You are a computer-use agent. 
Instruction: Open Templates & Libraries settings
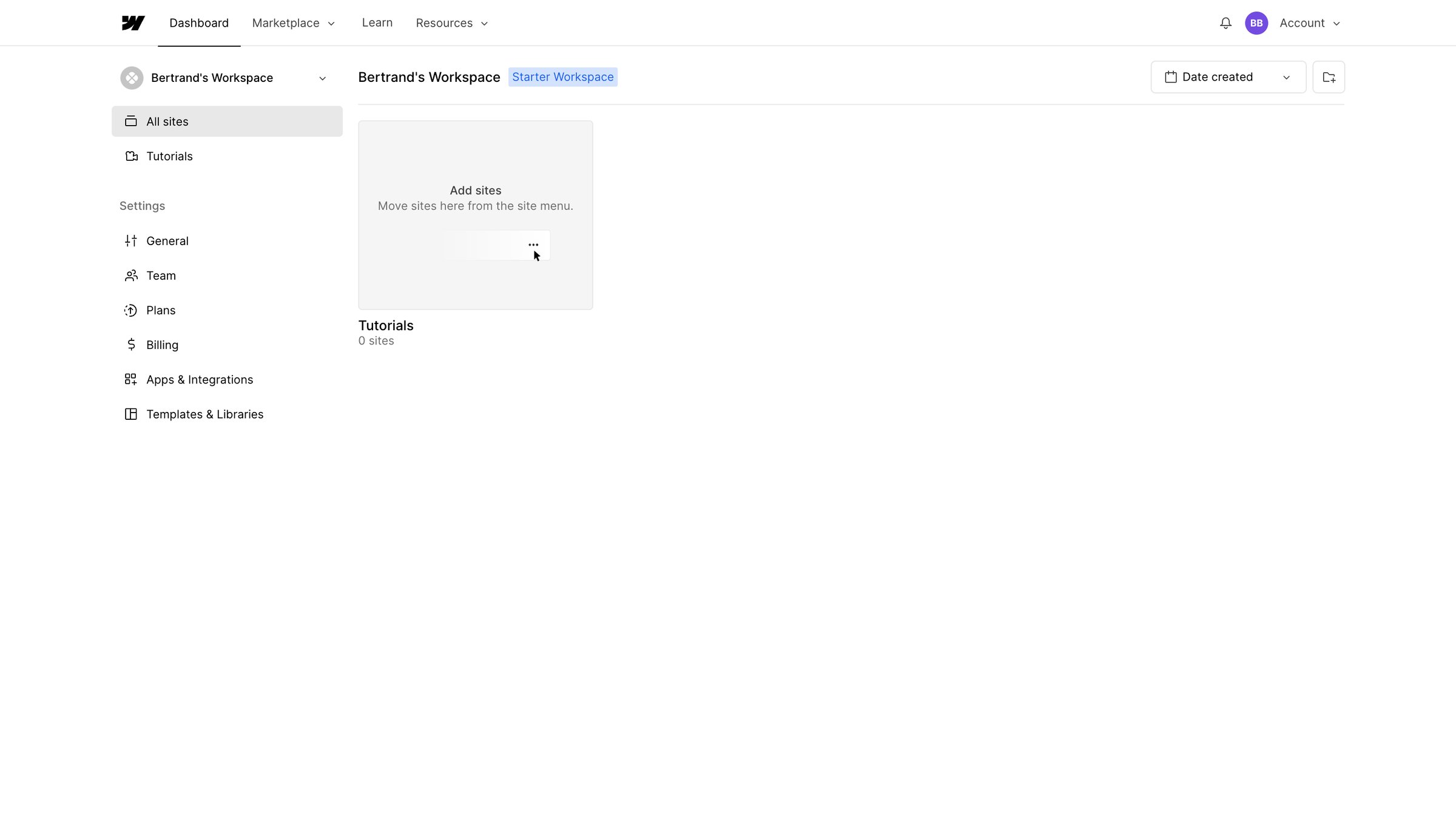click(x=227, y=414)
